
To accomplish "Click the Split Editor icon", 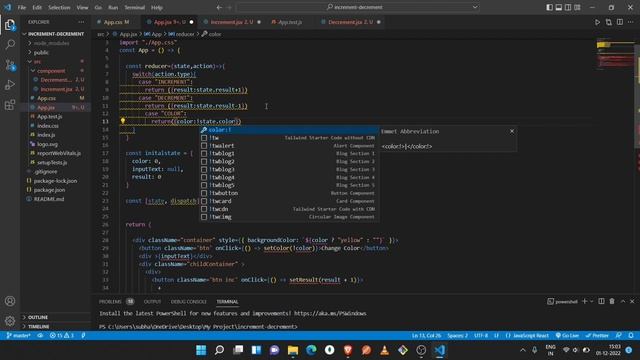I will point(620,22).
